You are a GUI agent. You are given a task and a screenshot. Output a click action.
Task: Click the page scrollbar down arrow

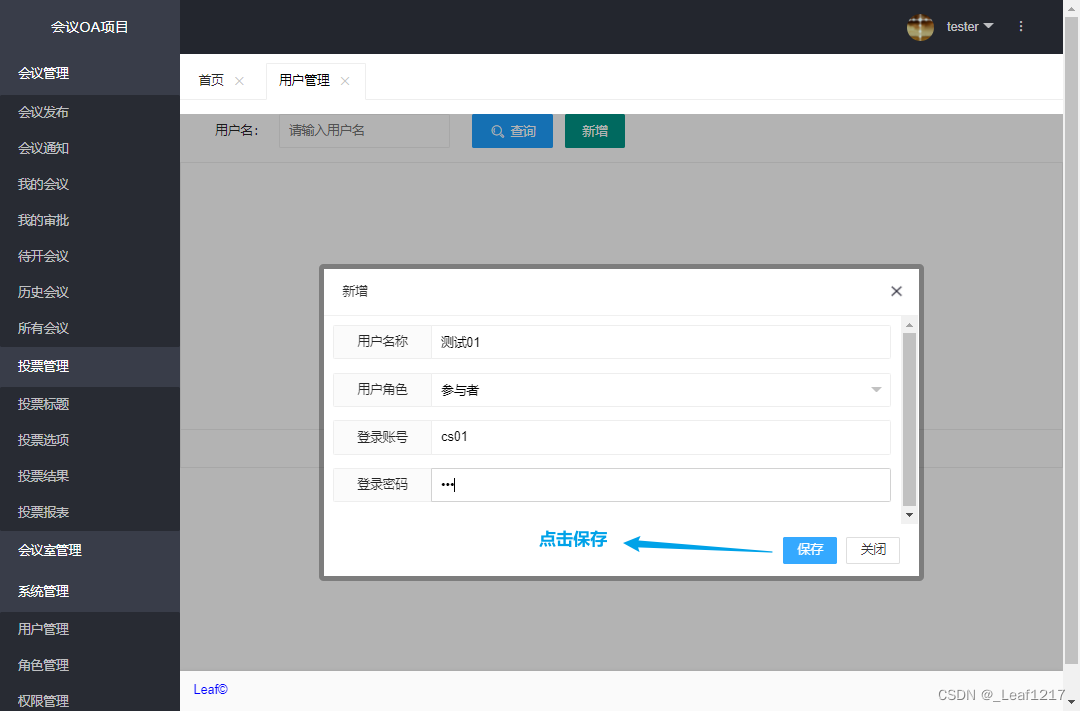pos(1071,703)
